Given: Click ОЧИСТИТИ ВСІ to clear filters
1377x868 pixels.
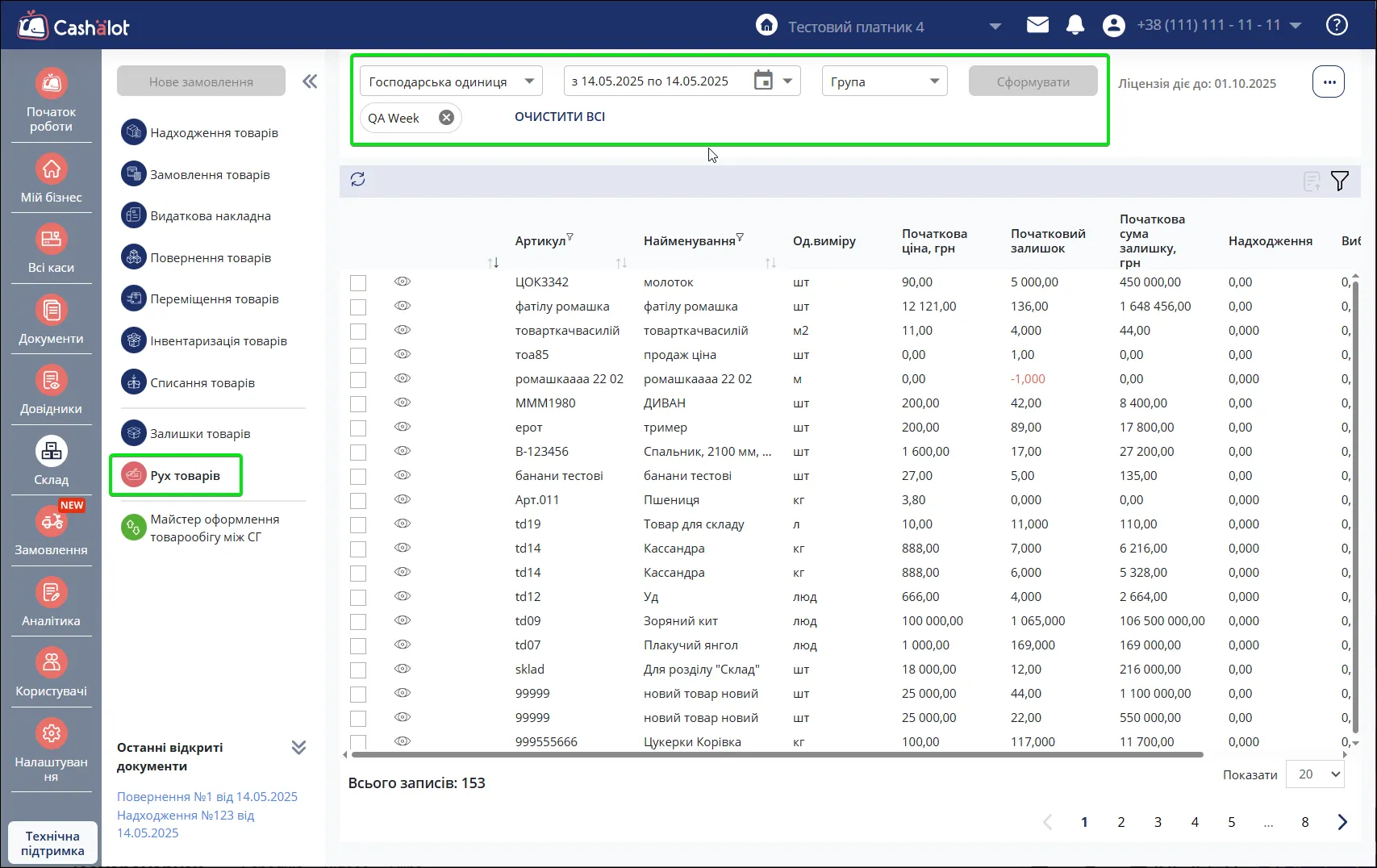Looking at the screenshot, I should (560, 117).
